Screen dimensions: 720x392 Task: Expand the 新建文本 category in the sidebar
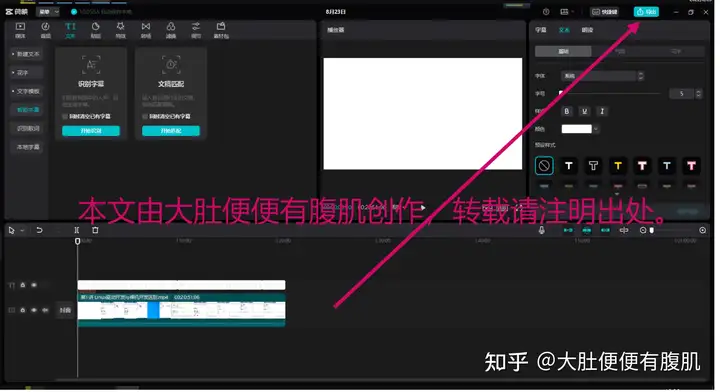26,54
